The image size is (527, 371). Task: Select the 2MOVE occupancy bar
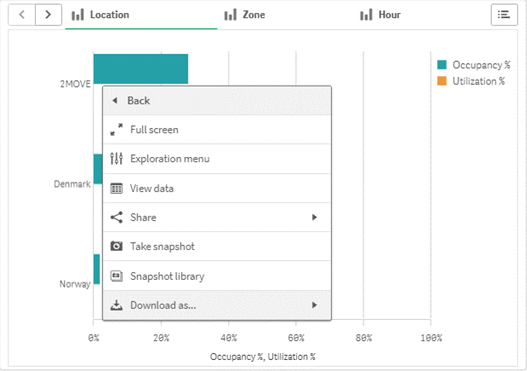pyautogui.click(x=141, y=69)
